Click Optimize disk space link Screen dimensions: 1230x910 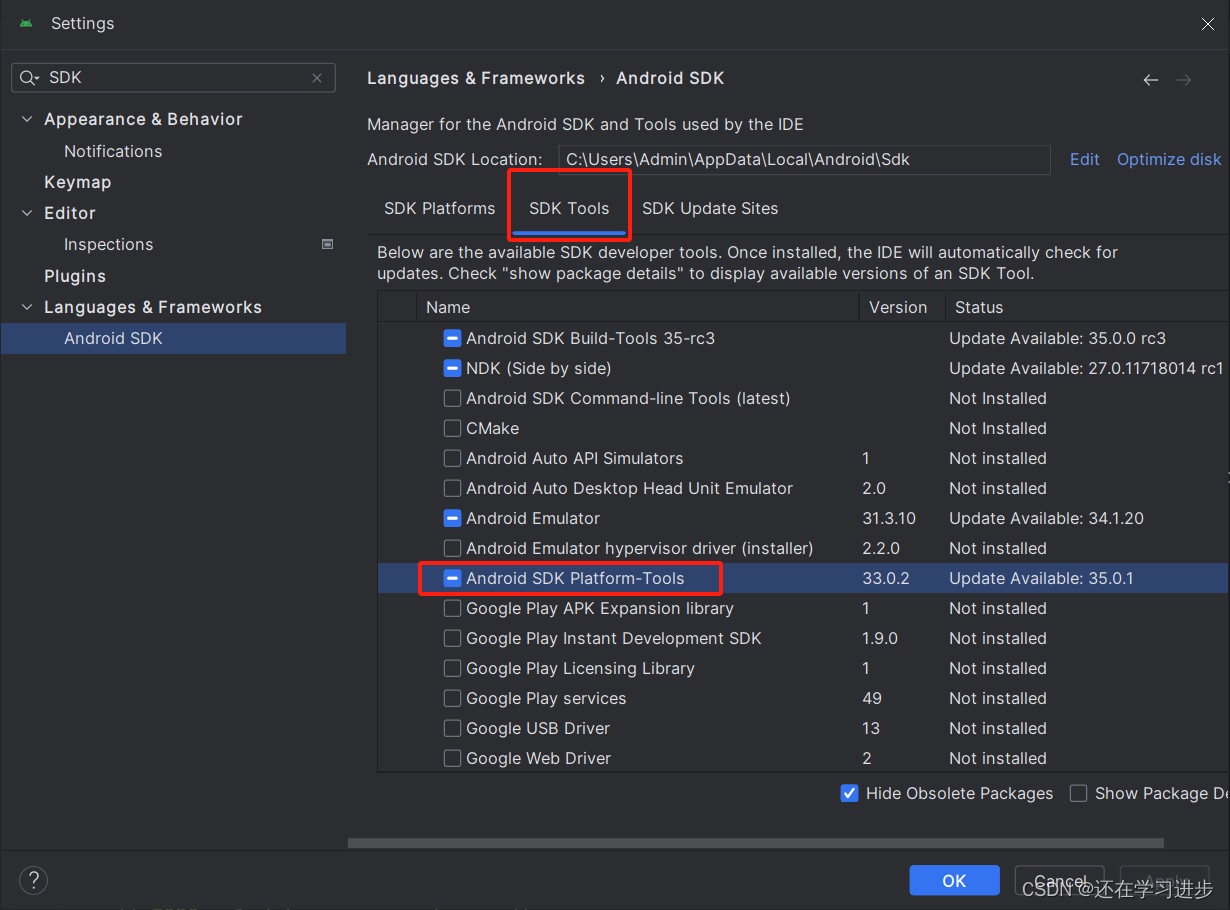1169,159
